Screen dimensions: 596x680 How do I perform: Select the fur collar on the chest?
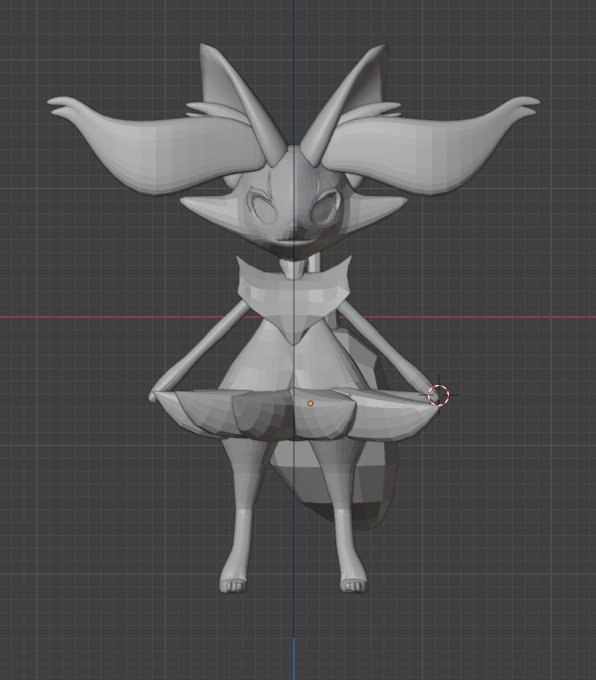pyautogui.click(x=294, y=295)
